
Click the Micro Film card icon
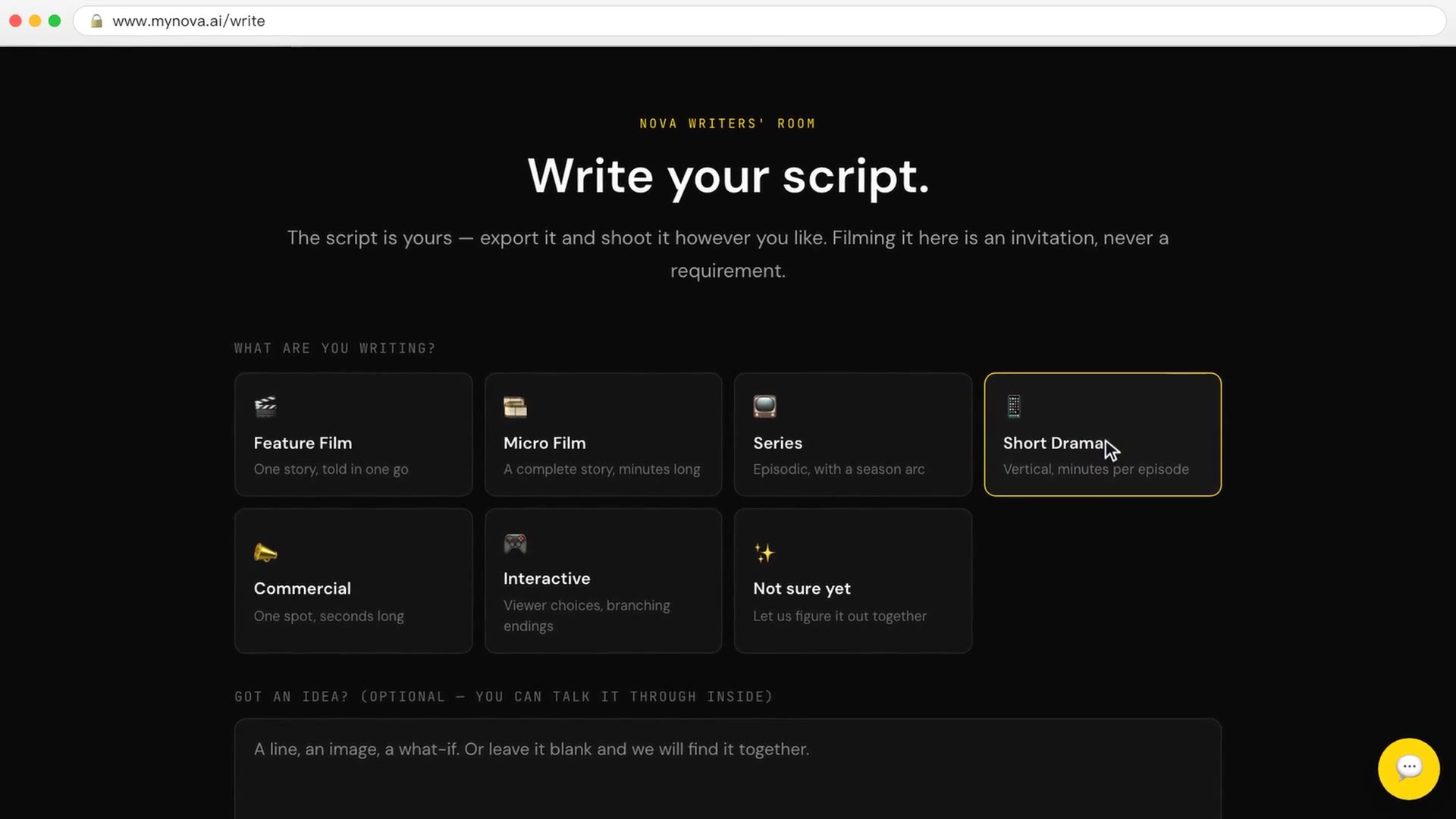(x=515, y=406)
